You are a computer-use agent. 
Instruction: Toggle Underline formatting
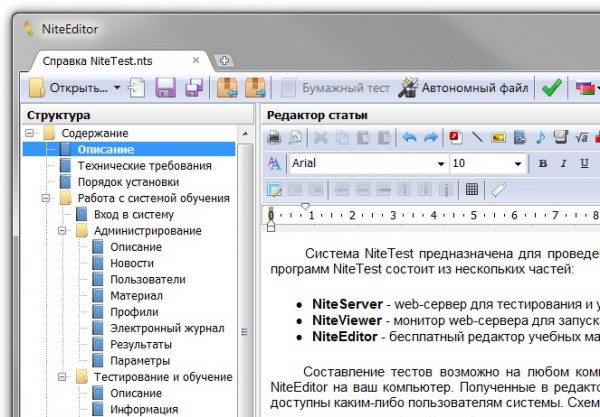tap(584, 164)
